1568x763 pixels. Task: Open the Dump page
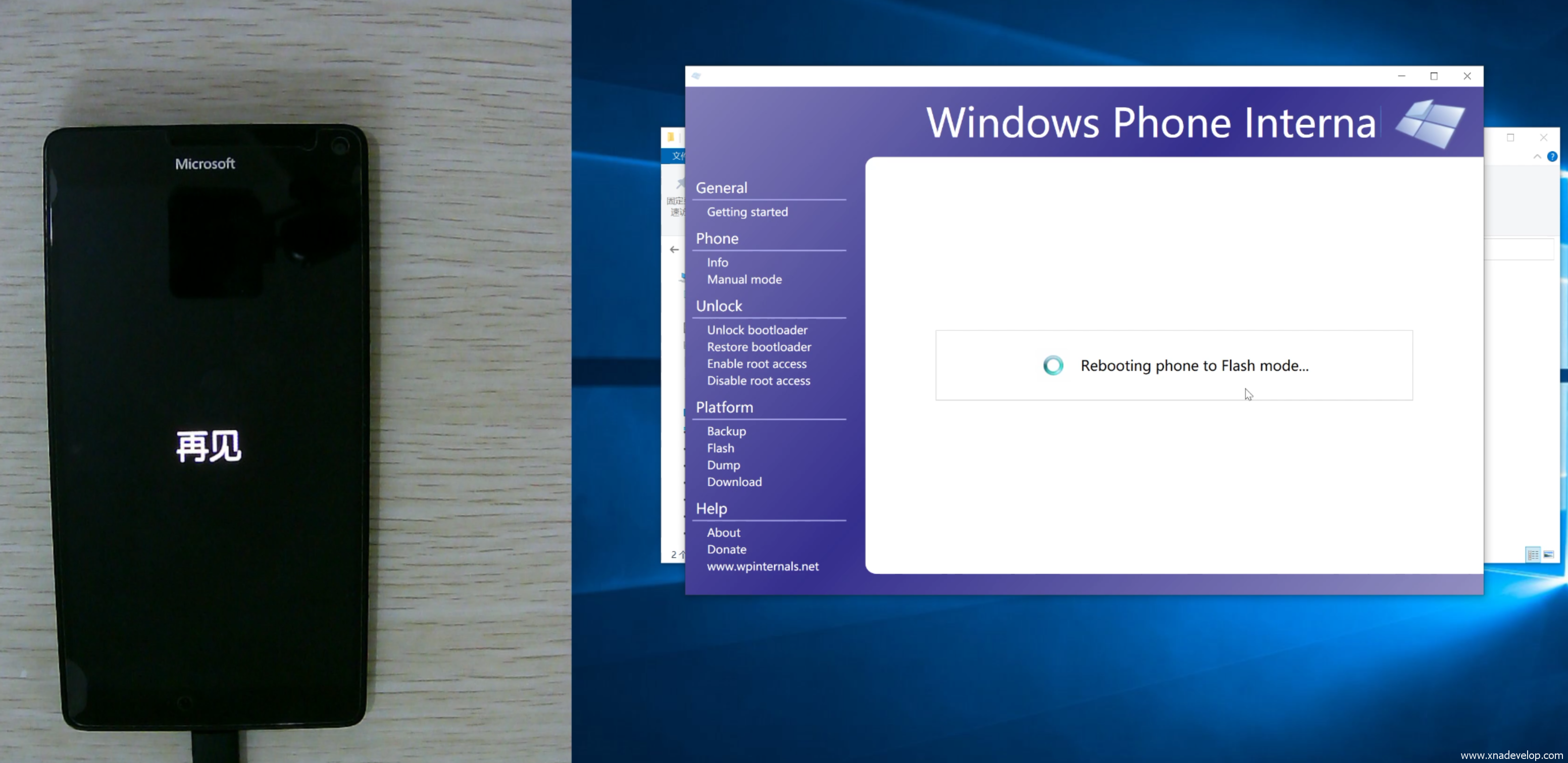pyautogui.click(x=723, y=466)
